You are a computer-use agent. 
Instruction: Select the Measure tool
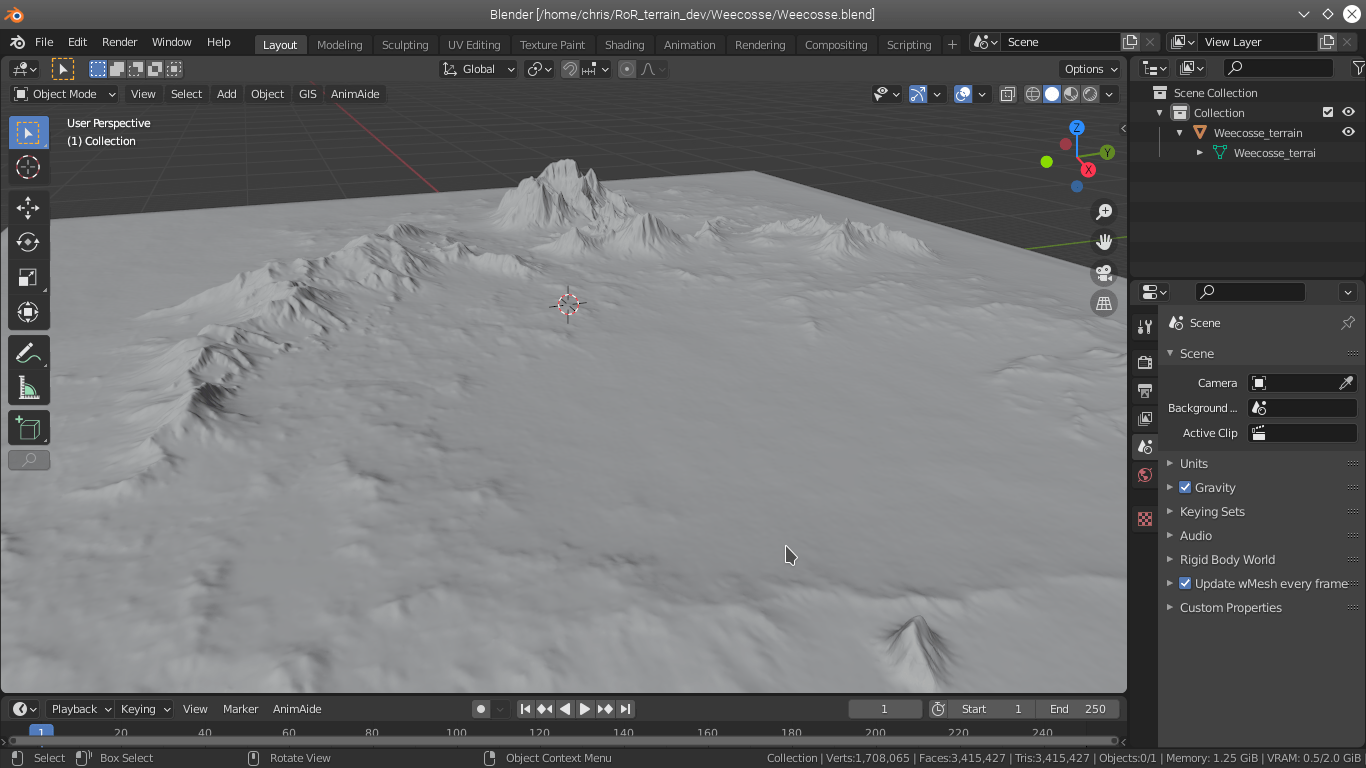pos(28,387)
